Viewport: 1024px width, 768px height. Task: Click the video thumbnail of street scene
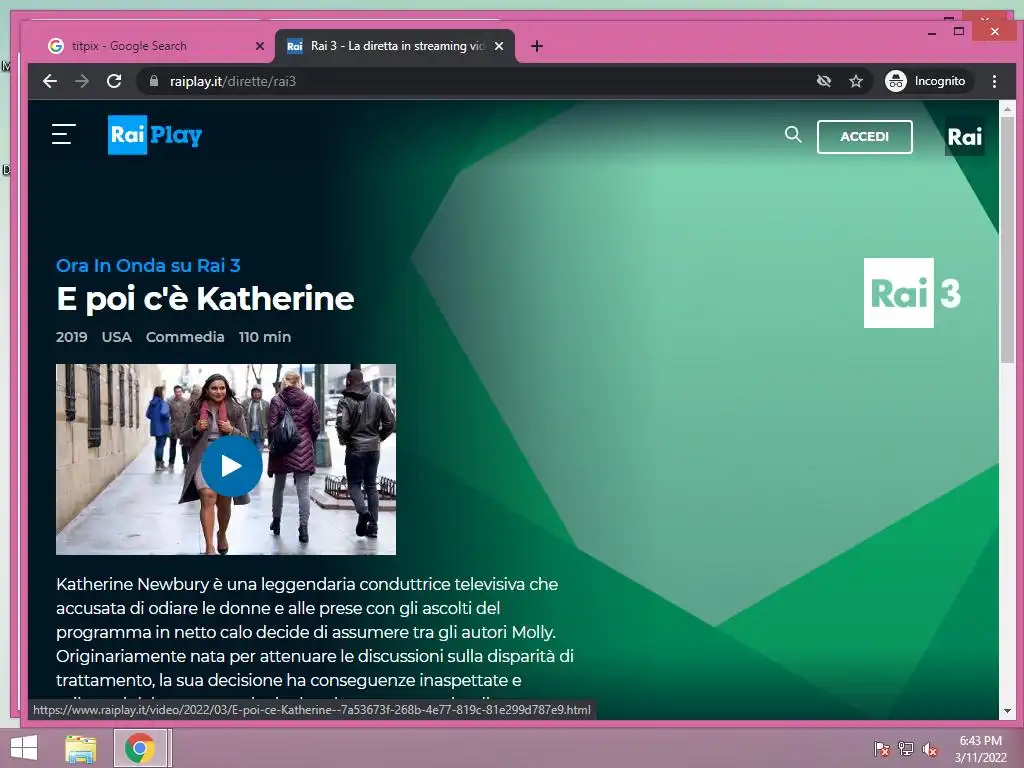[226, 459]
